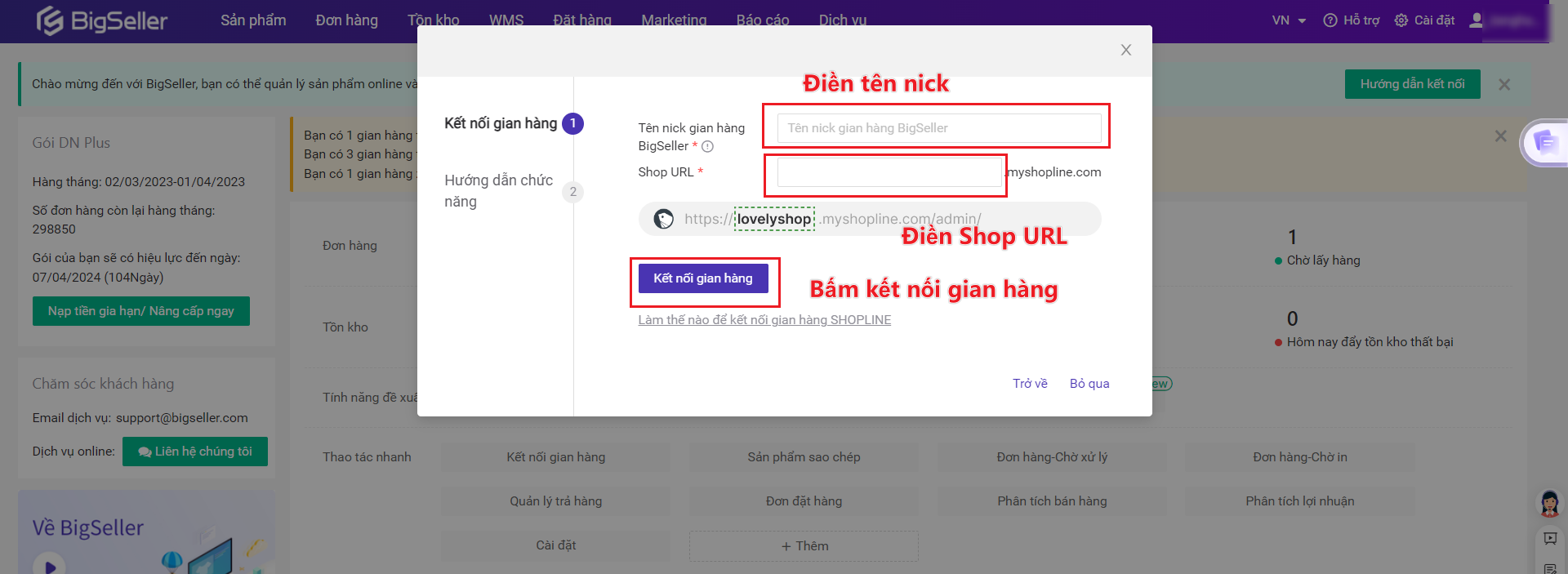The width and height of the screenshot is (1568, 574).
Task: Dismiss the welcome banner with its X
Action: (x=1504, y=84)
